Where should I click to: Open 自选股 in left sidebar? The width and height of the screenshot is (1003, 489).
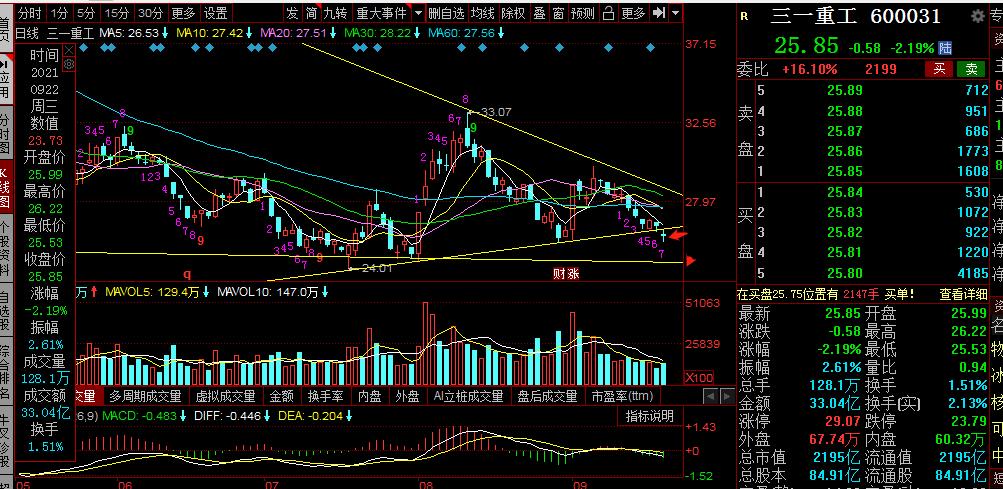click(5, 312)
